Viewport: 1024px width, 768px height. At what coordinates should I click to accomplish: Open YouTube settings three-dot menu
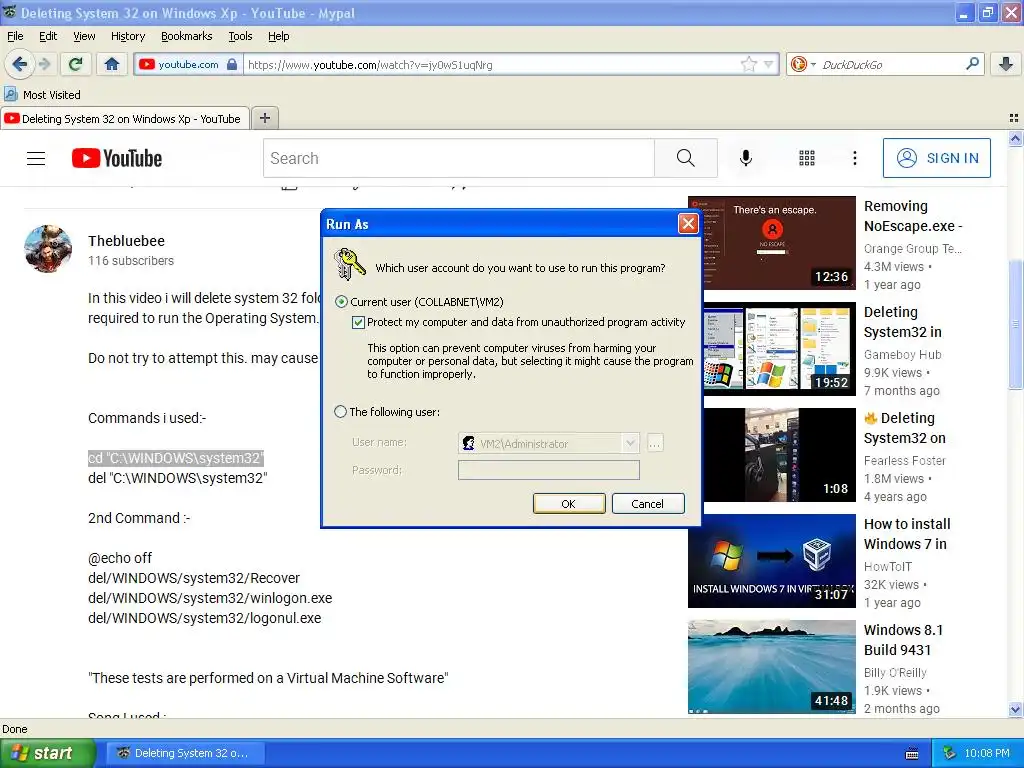coord(855,158)
